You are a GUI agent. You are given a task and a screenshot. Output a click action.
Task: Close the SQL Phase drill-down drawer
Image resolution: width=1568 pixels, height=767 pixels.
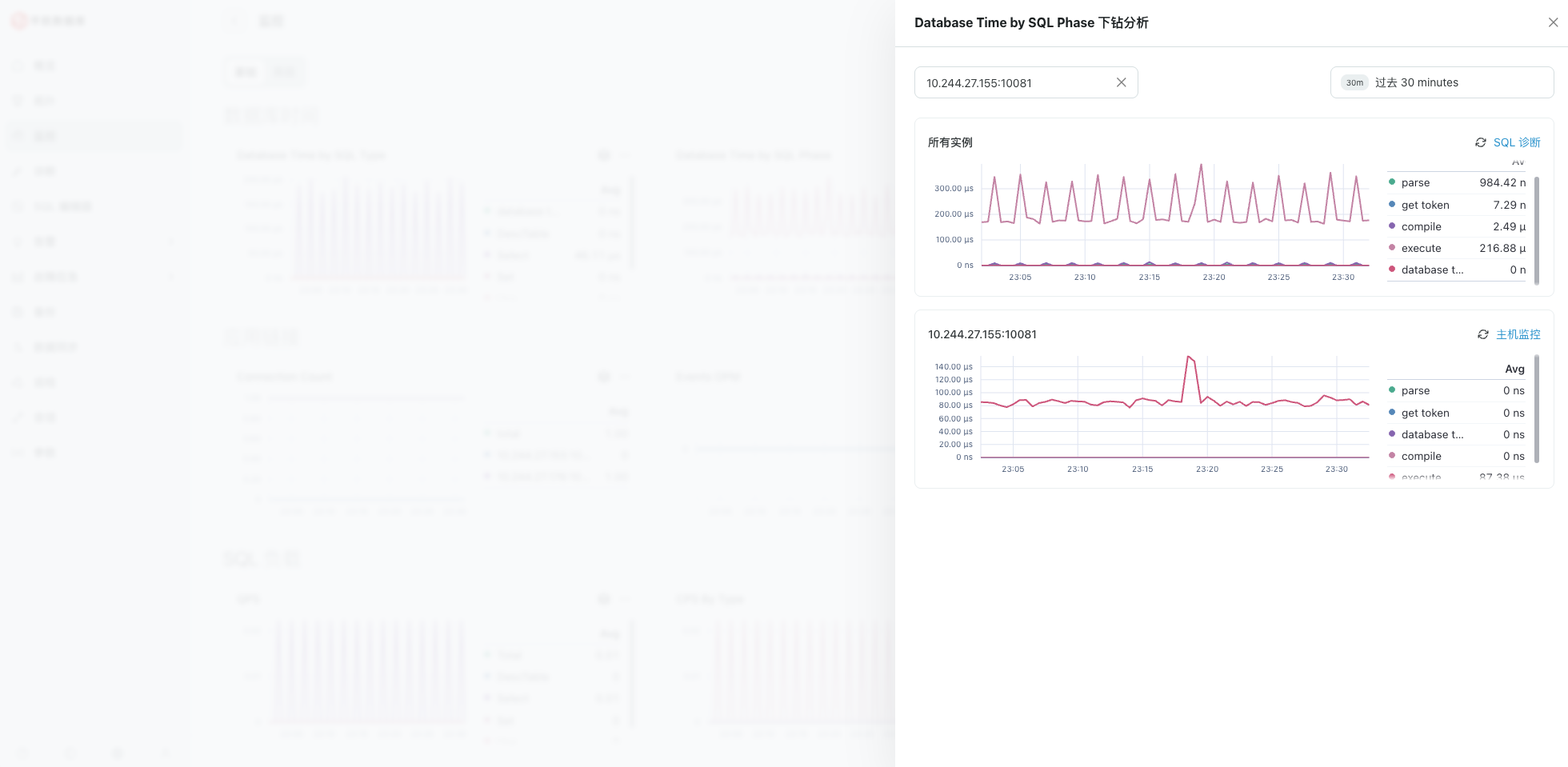pos(1553,22)
